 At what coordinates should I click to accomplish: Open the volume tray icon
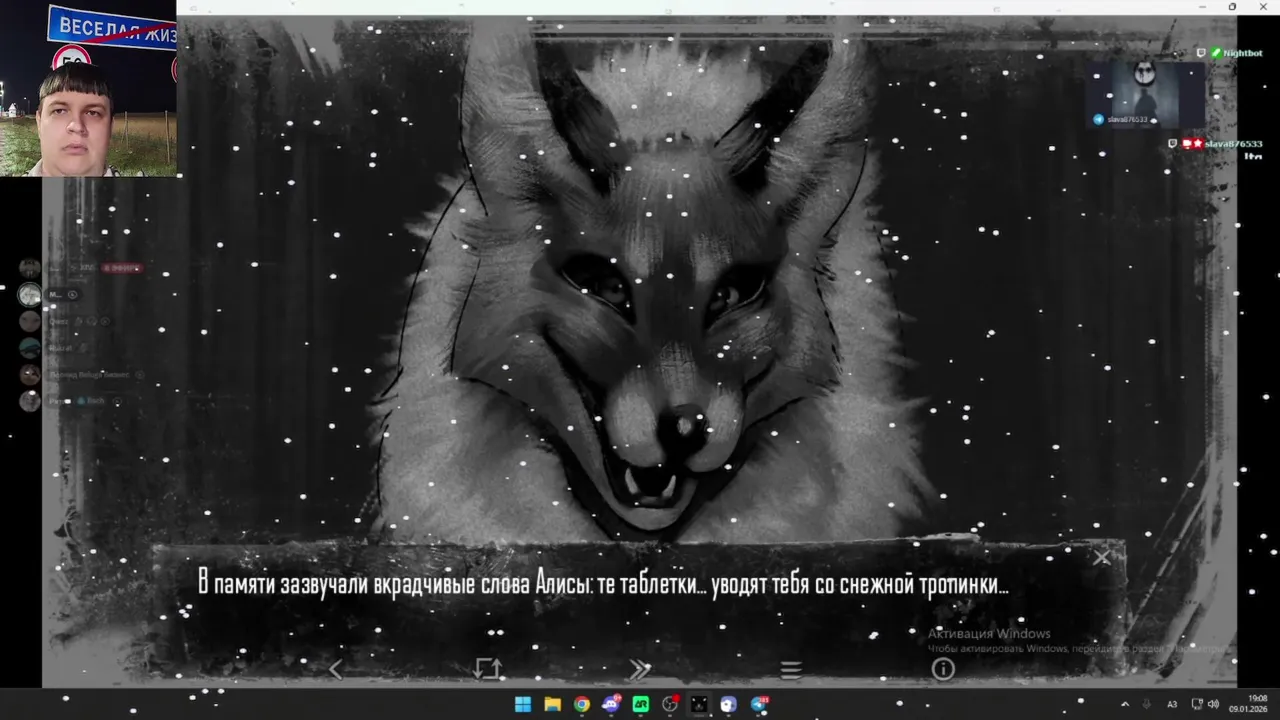1213,704
